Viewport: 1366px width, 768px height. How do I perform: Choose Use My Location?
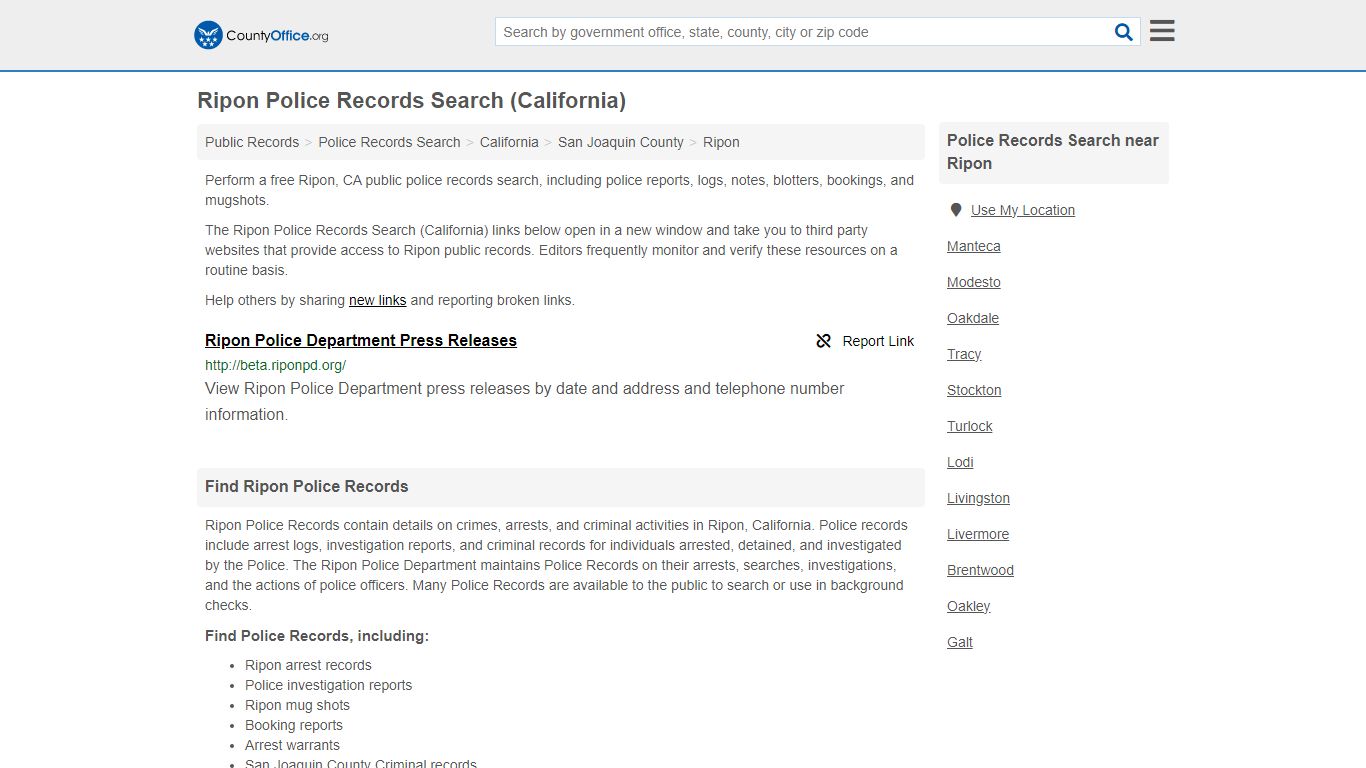tap(1023, 210)
